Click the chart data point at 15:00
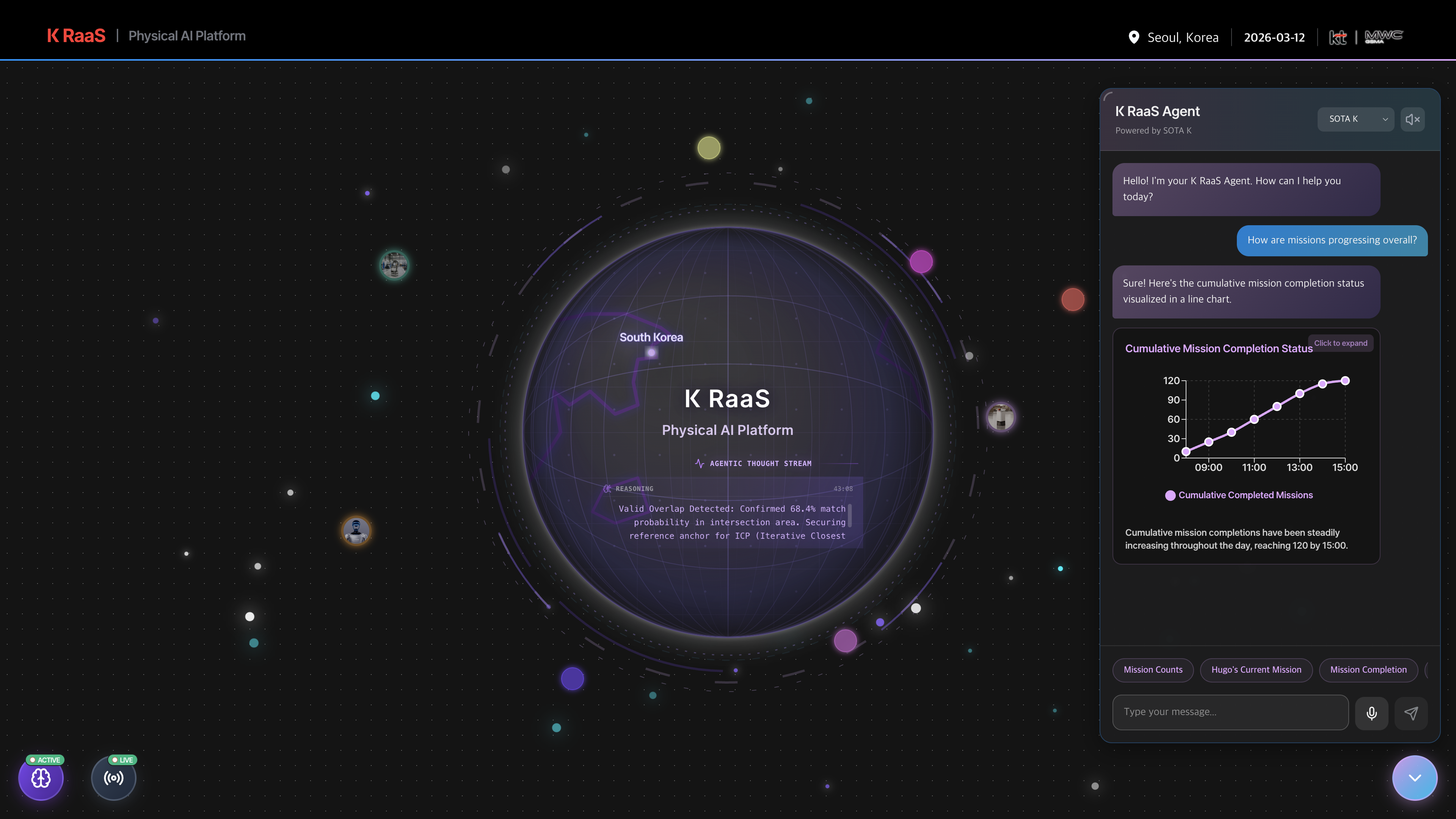 (1345, 381)
